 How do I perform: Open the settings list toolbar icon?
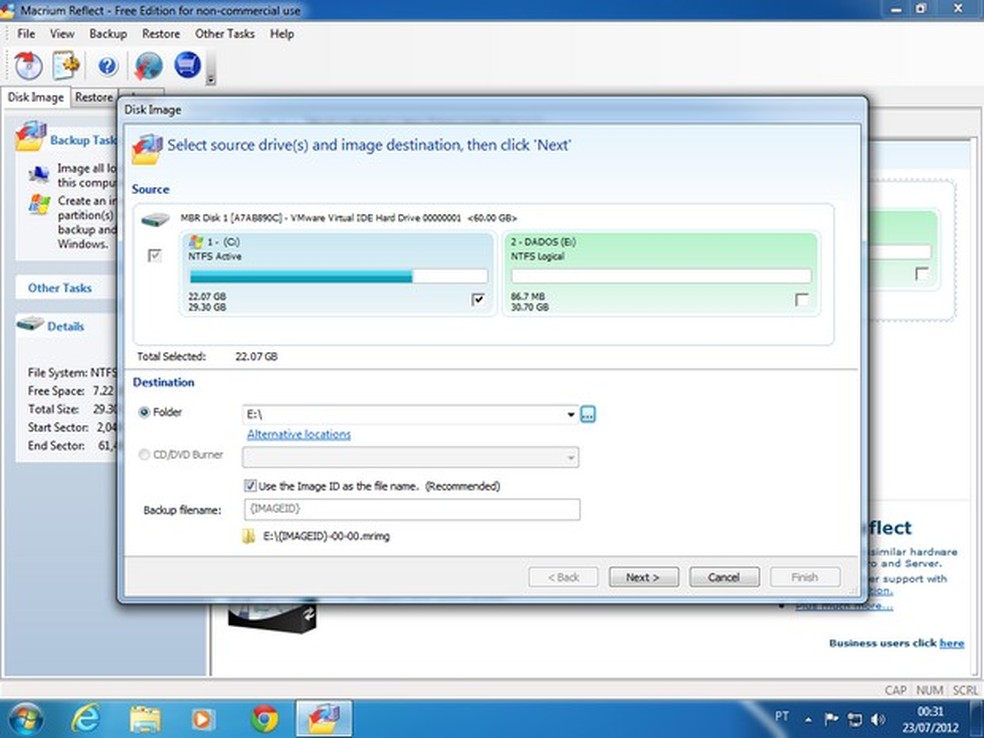point(67,66)
